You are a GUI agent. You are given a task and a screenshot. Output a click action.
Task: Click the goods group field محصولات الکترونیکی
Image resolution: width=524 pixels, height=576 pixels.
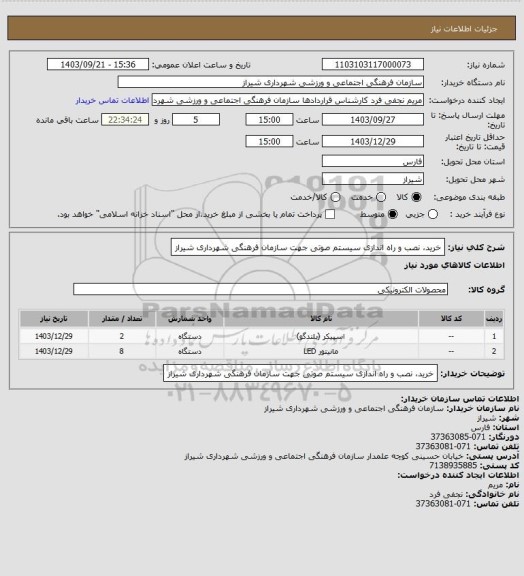(x=260, y=289)
